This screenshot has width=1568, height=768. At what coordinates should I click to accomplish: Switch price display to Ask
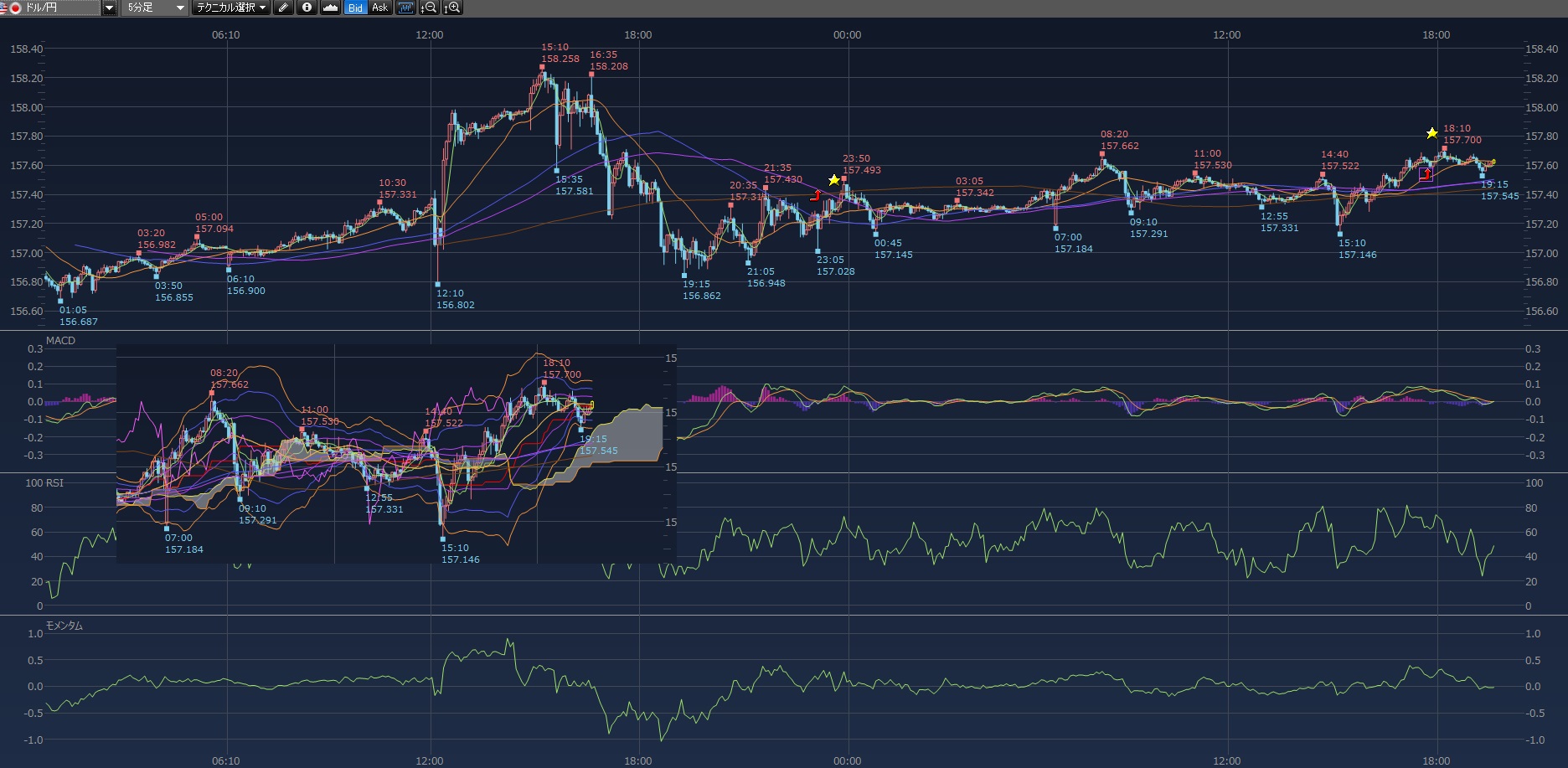point(379,8)
